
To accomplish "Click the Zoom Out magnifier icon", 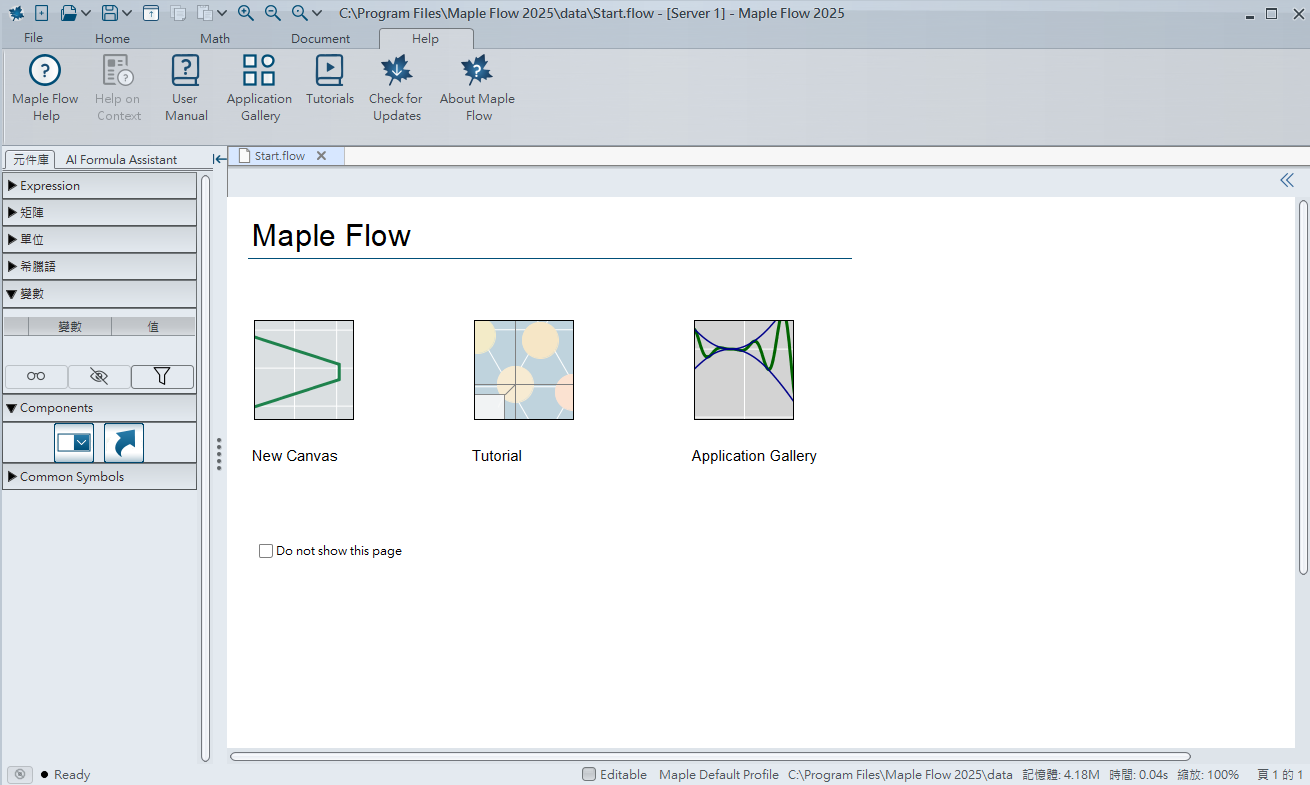I will click(272, 13).
